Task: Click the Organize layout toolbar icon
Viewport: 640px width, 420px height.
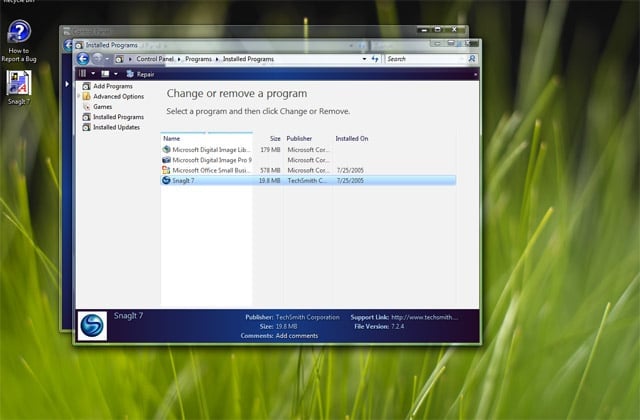Action: pos(83,73)
